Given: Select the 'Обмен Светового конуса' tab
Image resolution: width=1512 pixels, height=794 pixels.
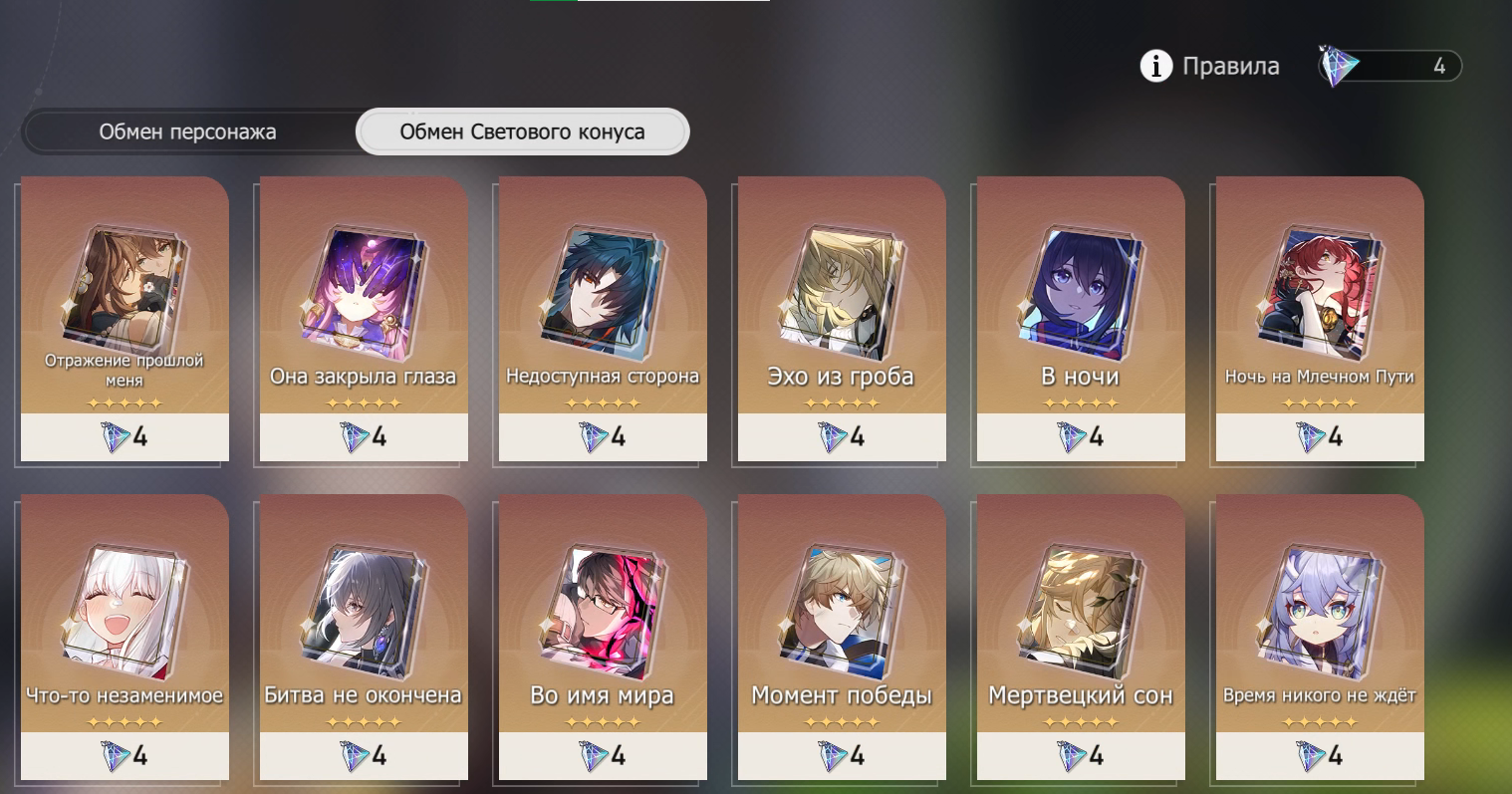Looking at the screenshot, I should 522,132.
